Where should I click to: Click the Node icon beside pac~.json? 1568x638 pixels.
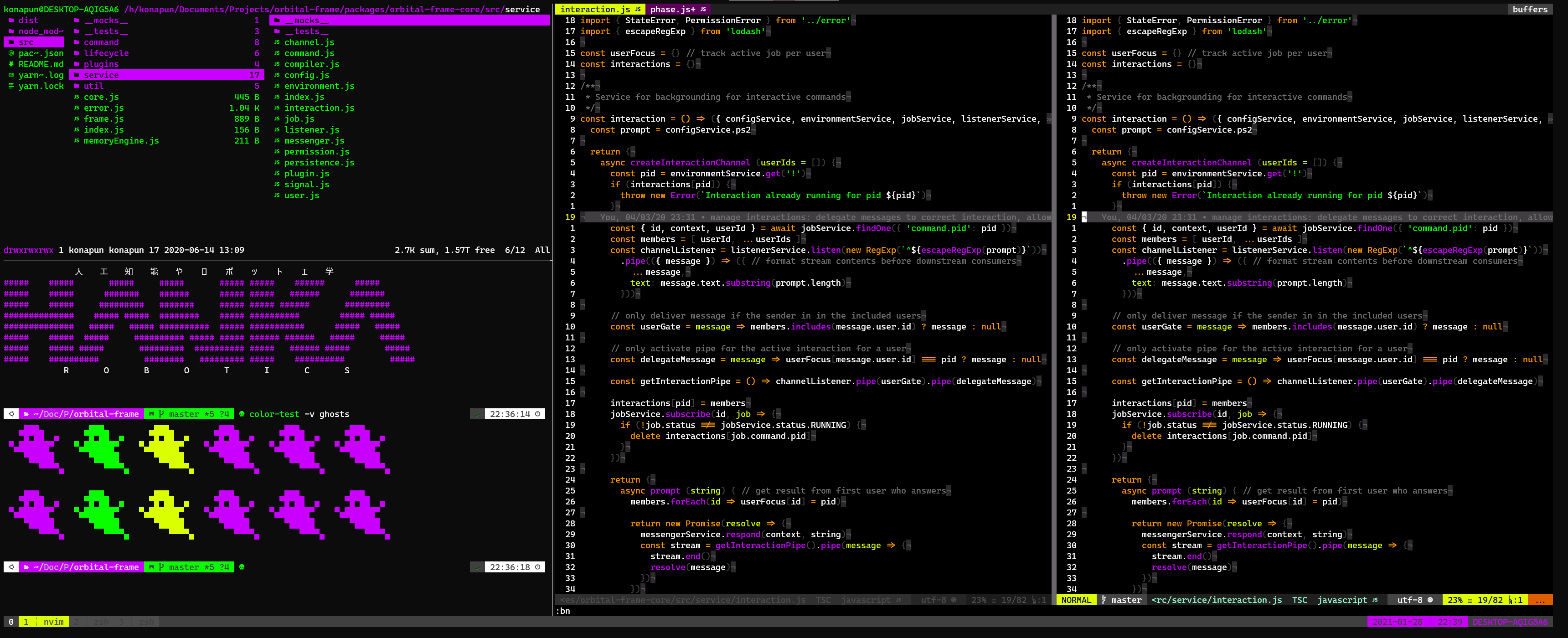[x=11, y=54]
